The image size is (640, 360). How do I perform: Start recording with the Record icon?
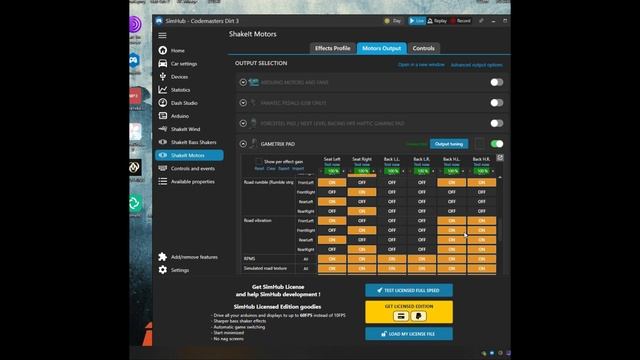[x=453, y=21]
